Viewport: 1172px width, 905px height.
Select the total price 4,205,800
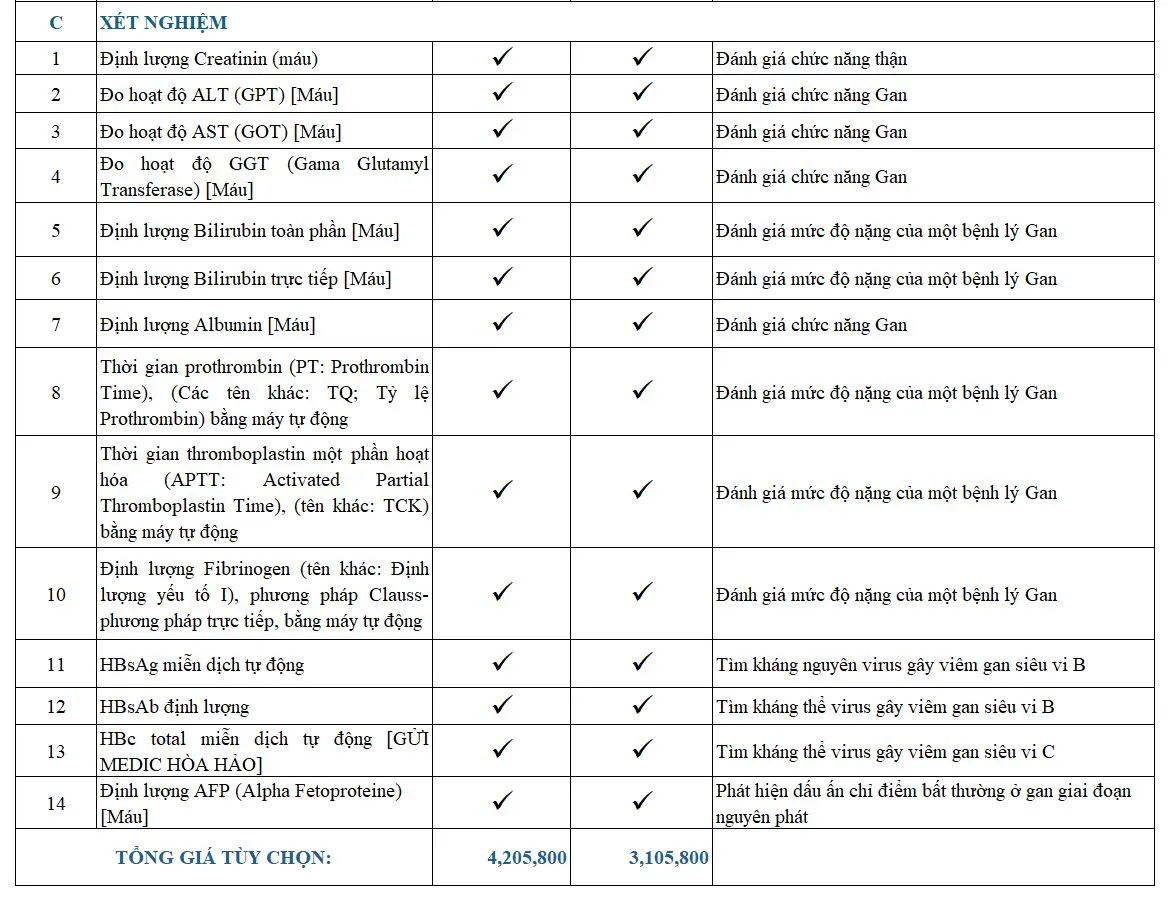[526, 857]
